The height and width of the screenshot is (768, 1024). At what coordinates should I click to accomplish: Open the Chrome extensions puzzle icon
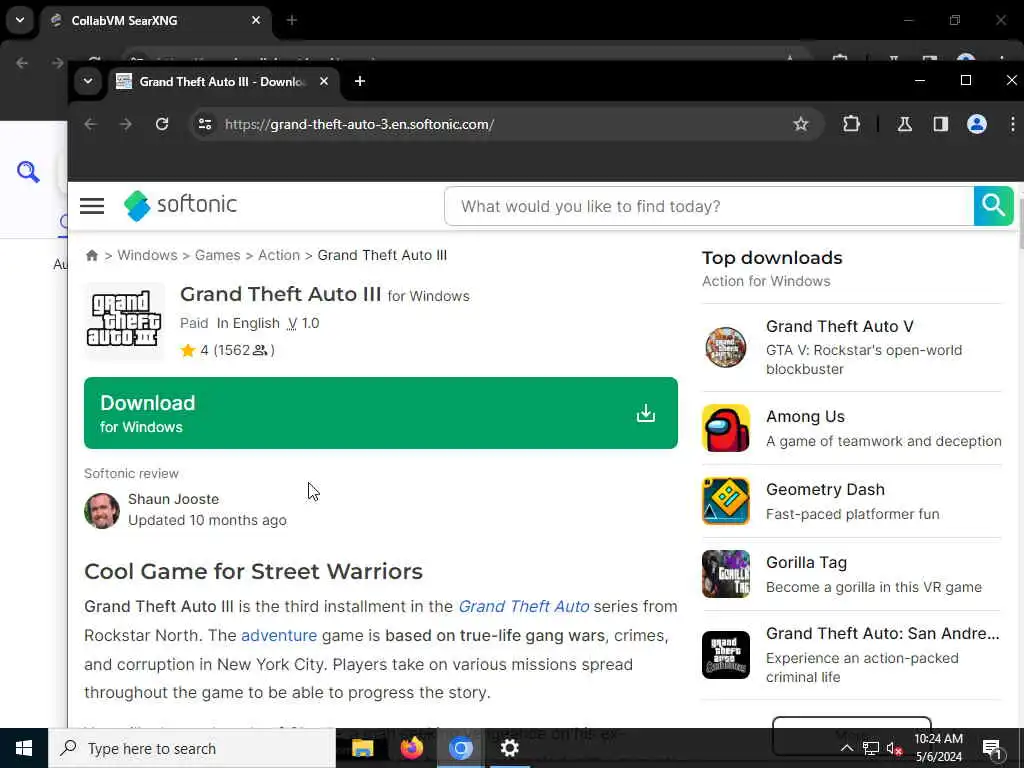click(x=851, y=124)
